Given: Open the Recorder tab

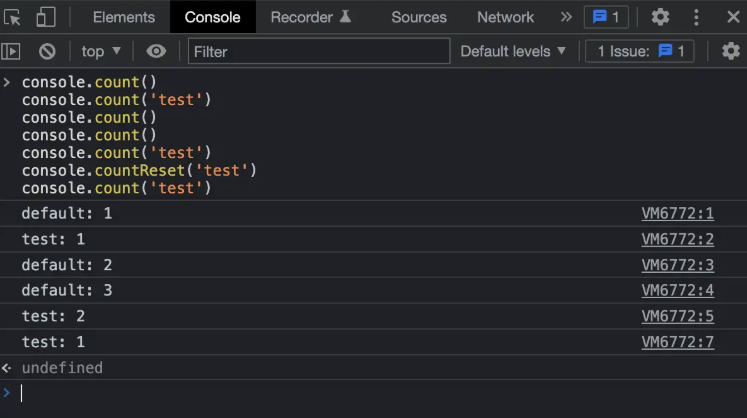Looking at the screenshot, I should pyautogui.click(x=311, y=17).
